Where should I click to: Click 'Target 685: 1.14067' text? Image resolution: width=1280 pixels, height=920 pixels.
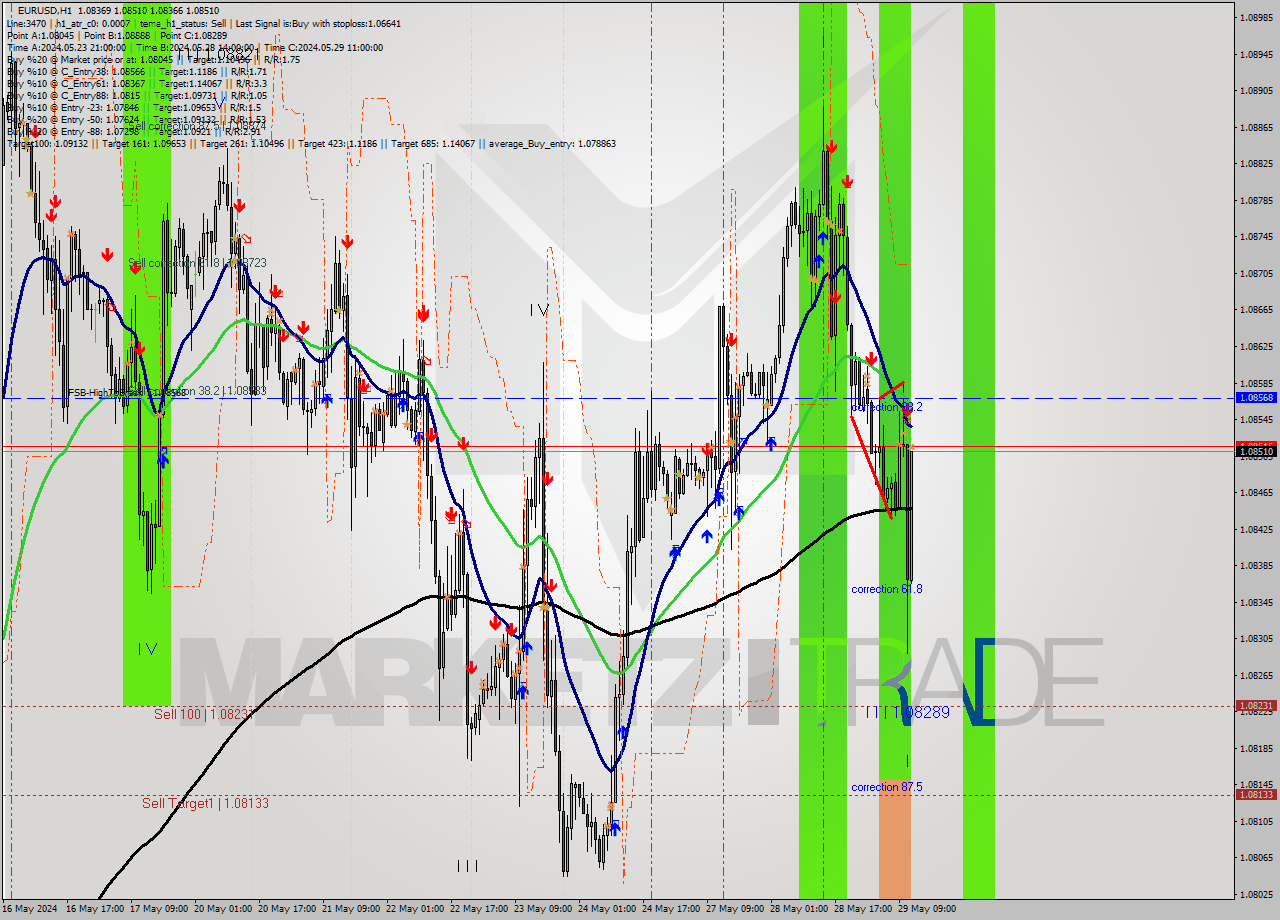[x=433, y=144]
